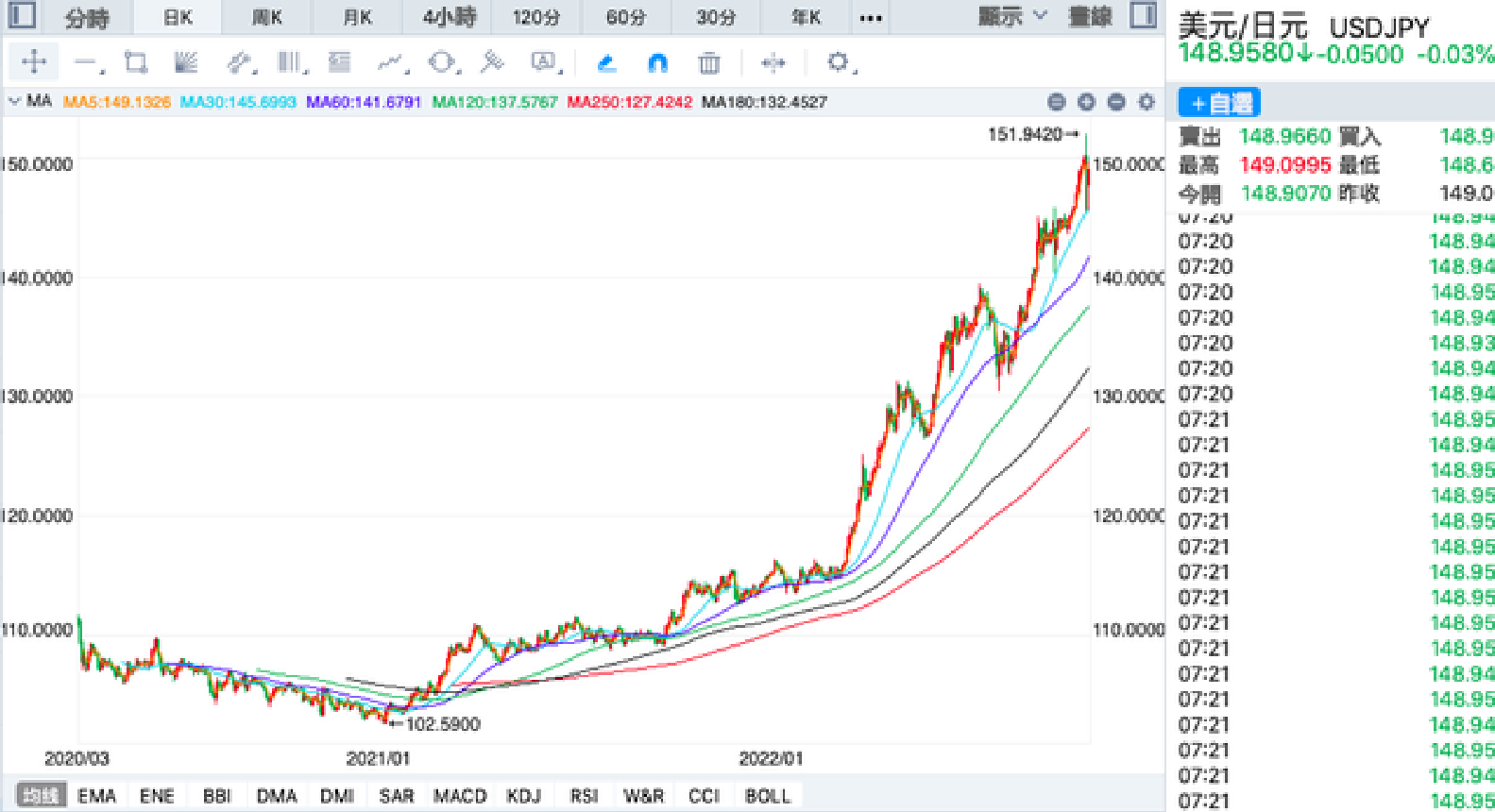Activate the magnet snap tool
The image size is (1495, 812).
(657, 63)
